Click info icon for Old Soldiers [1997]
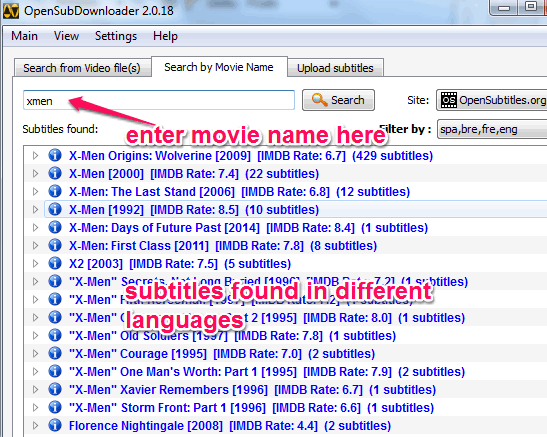This screenshot has width=547, height=437. click(x=55, y=335)
